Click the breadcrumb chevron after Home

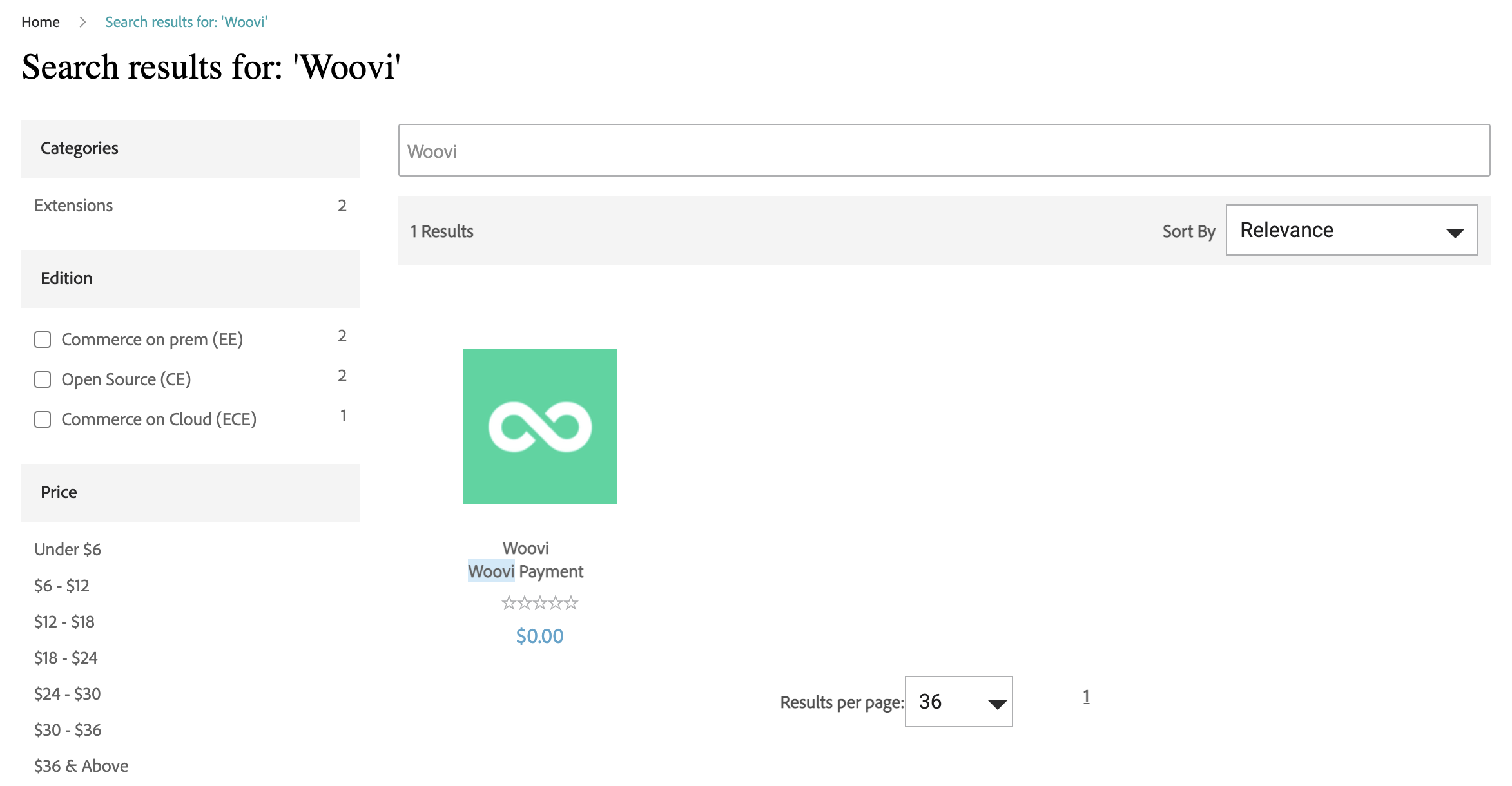(x=82, y=23)
